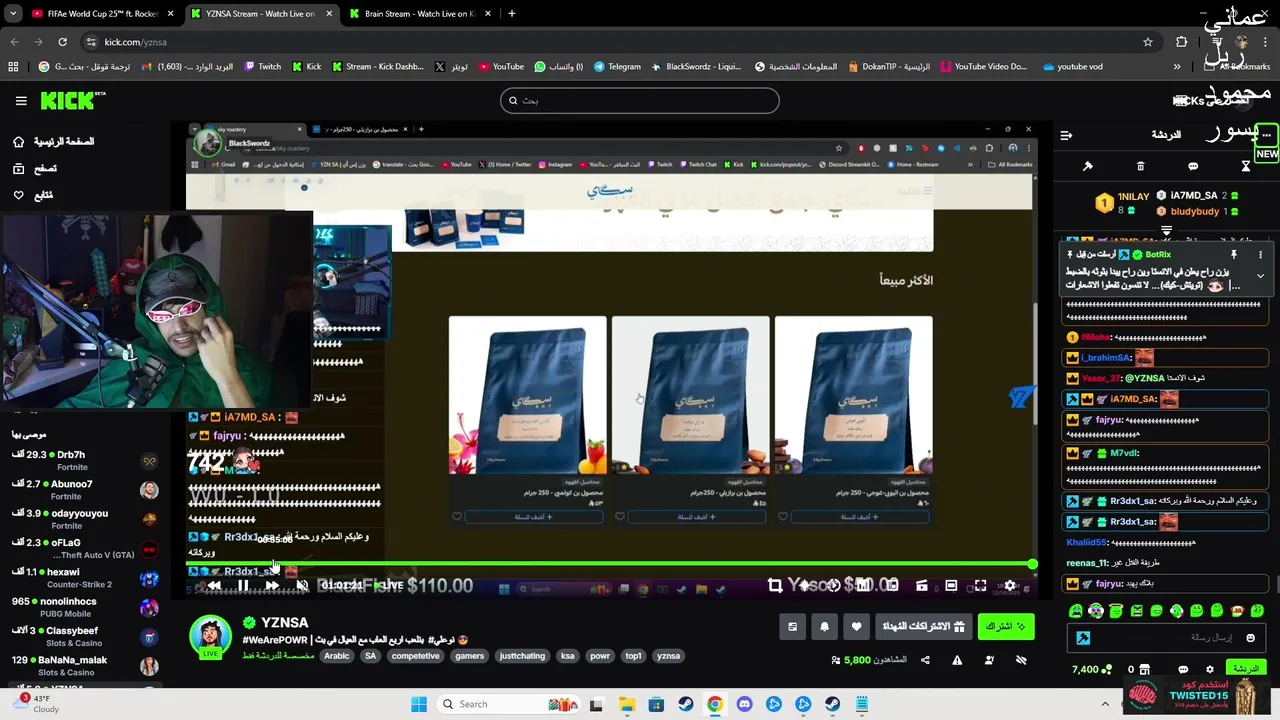Focus the Kick search field
This screenshot has width=1280, height=720.
pos(640,100)
